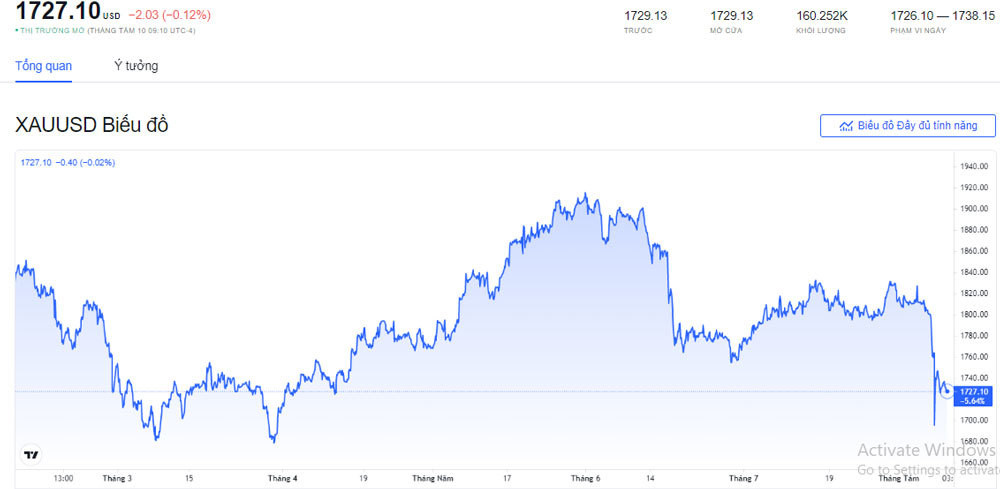Click the Tháng 7 date marker
The height and width of the screenshot is (489, 1000).
point(743,478)
